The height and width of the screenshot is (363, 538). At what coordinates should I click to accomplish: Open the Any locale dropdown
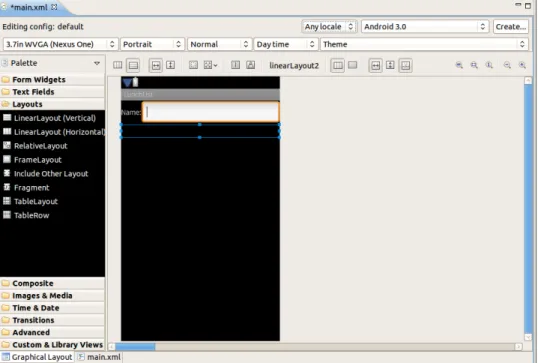[329, 26]
